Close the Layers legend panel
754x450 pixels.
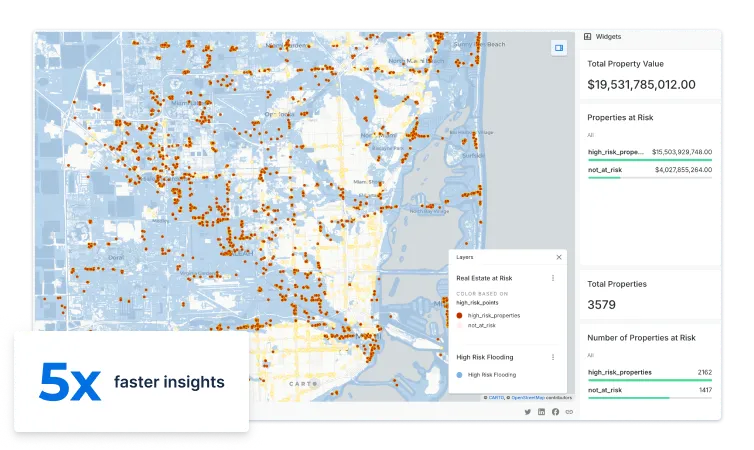[558, 257]
